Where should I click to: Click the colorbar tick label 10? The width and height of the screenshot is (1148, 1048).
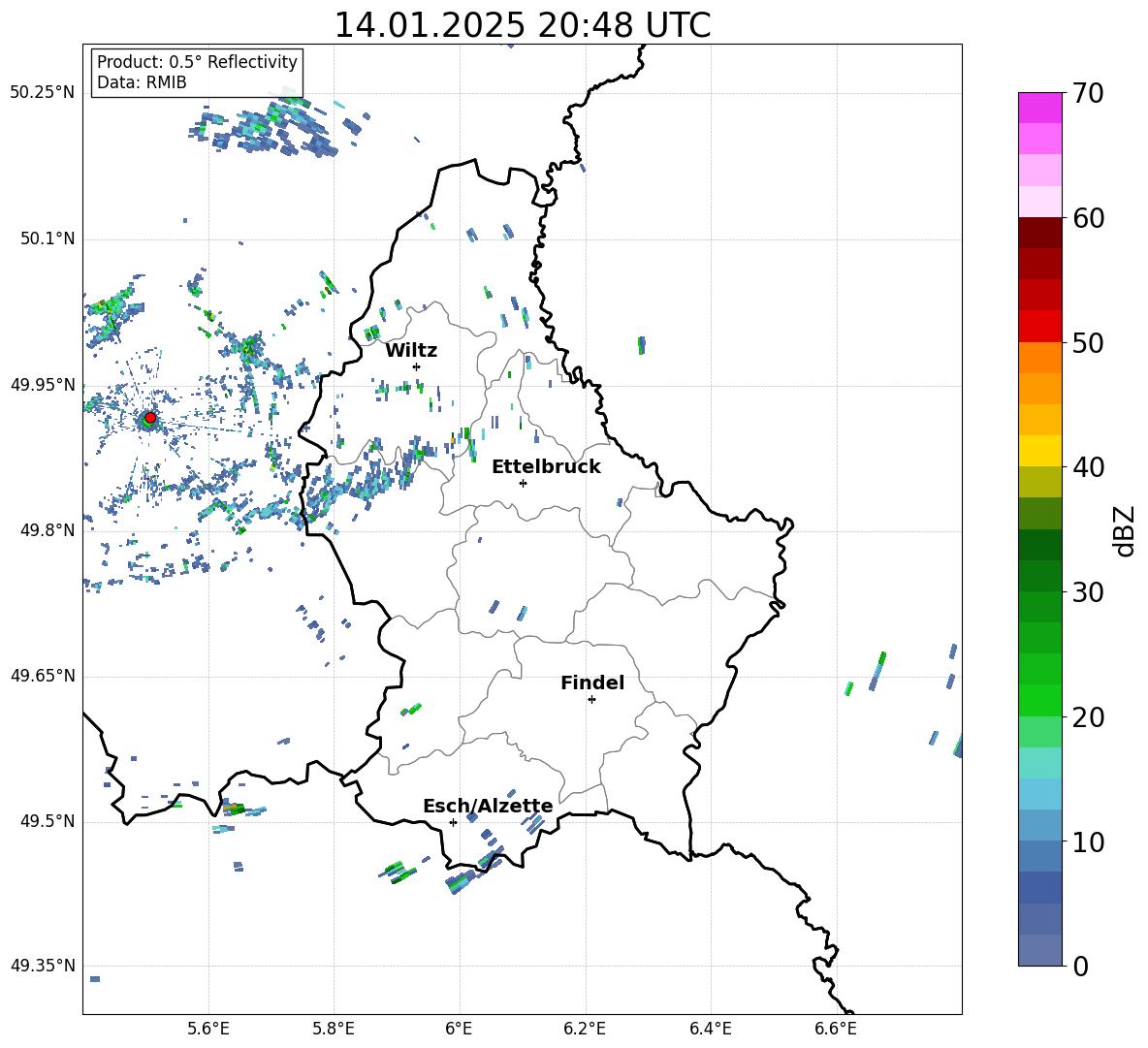click(x=1088, y=842)
